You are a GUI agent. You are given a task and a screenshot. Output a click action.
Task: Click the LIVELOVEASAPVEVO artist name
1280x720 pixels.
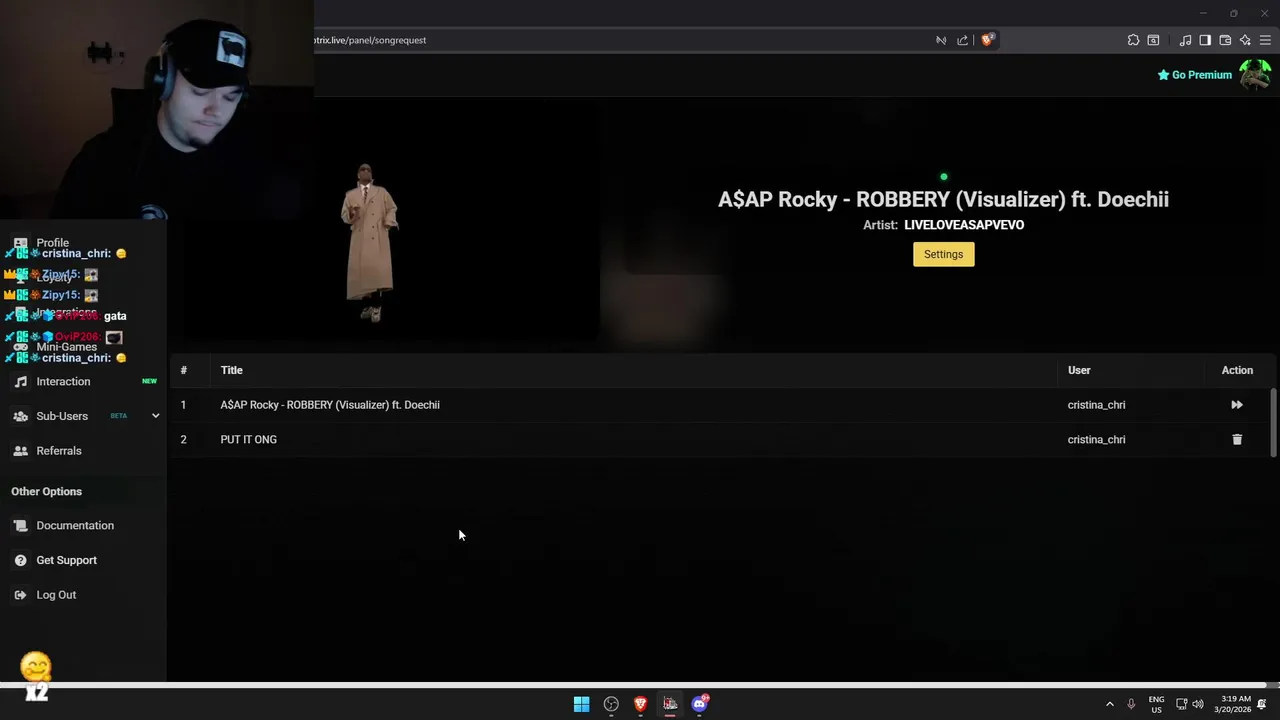click(964, 225)
